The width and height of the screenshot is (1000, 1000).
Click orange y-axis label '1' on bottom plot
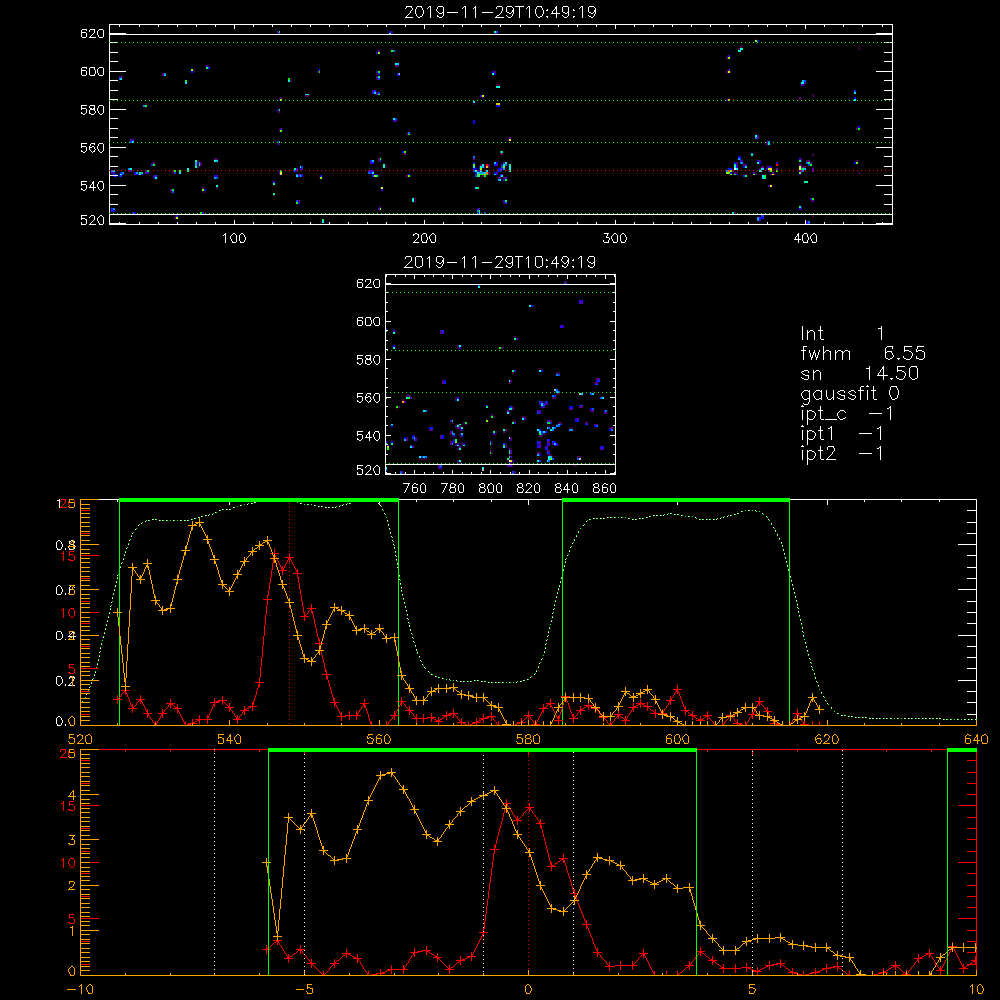pos(71,930)
